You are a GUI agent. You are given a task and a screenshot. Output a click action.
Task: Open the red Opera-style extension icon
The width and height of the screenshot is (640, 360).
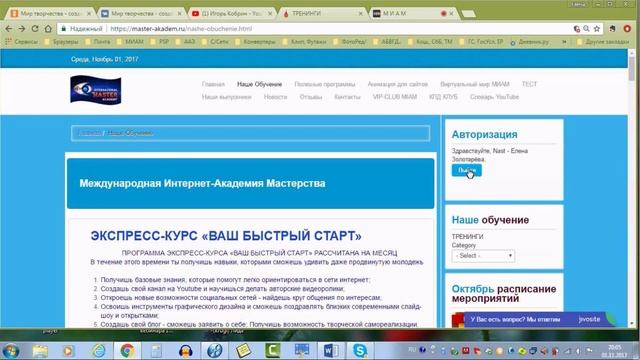(x=627, y=29)
